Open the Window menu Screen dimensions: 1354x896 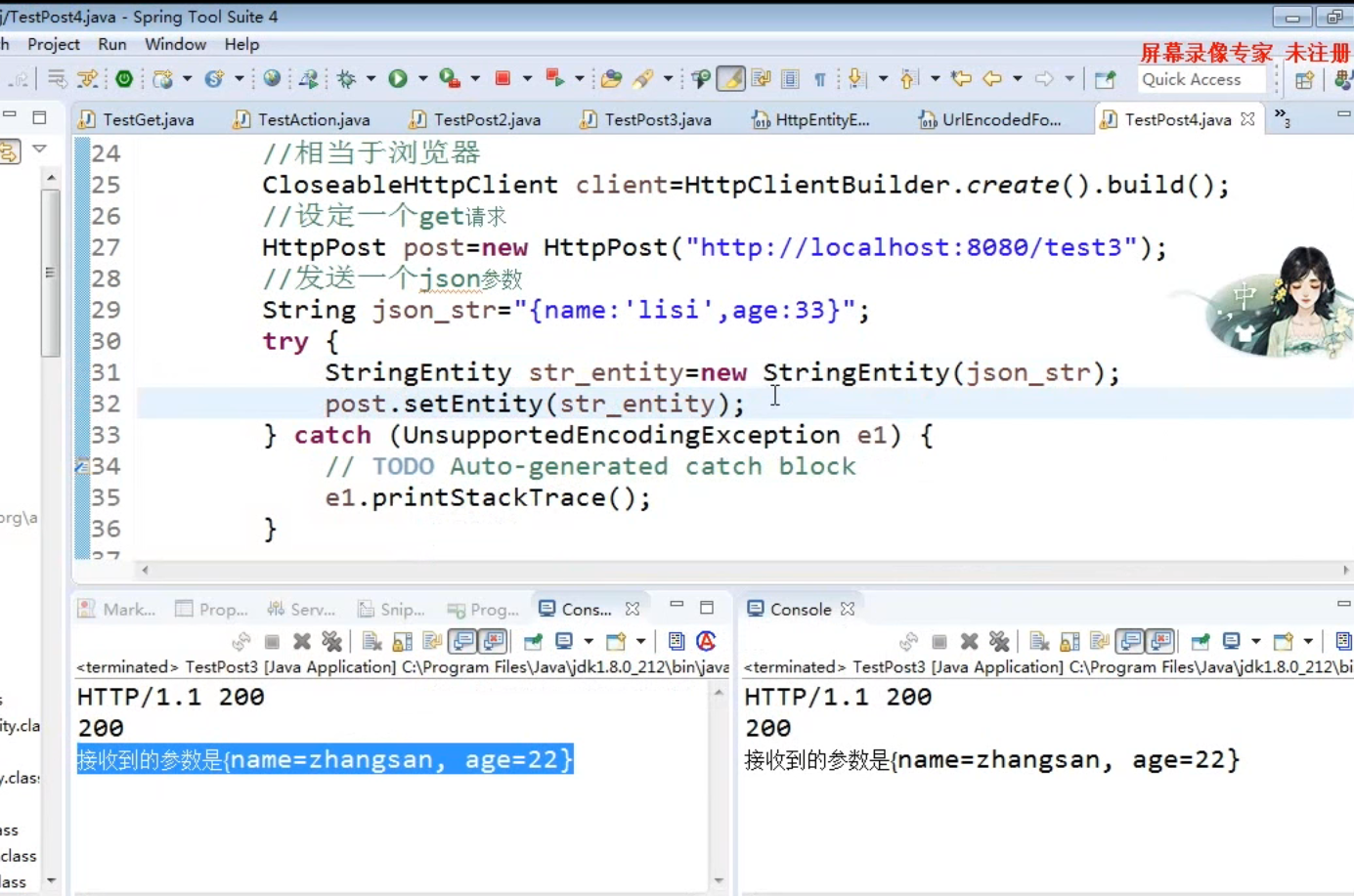point(175,44)
